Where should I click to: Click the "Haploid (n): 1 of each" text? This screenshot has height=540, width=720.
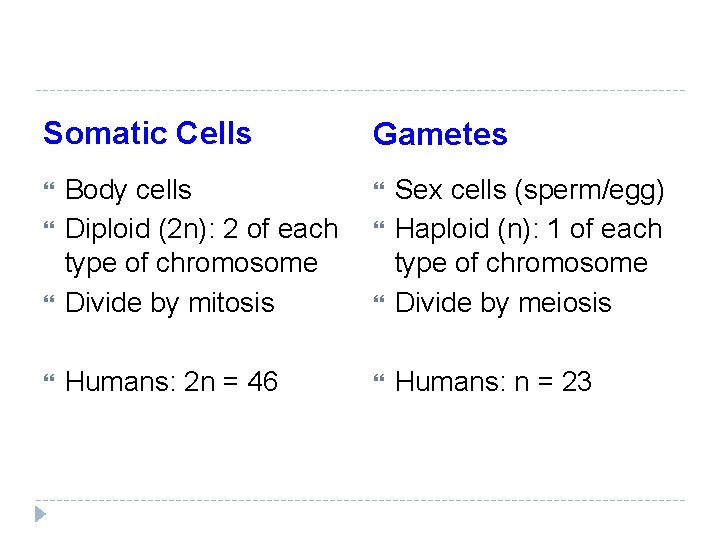529,229
